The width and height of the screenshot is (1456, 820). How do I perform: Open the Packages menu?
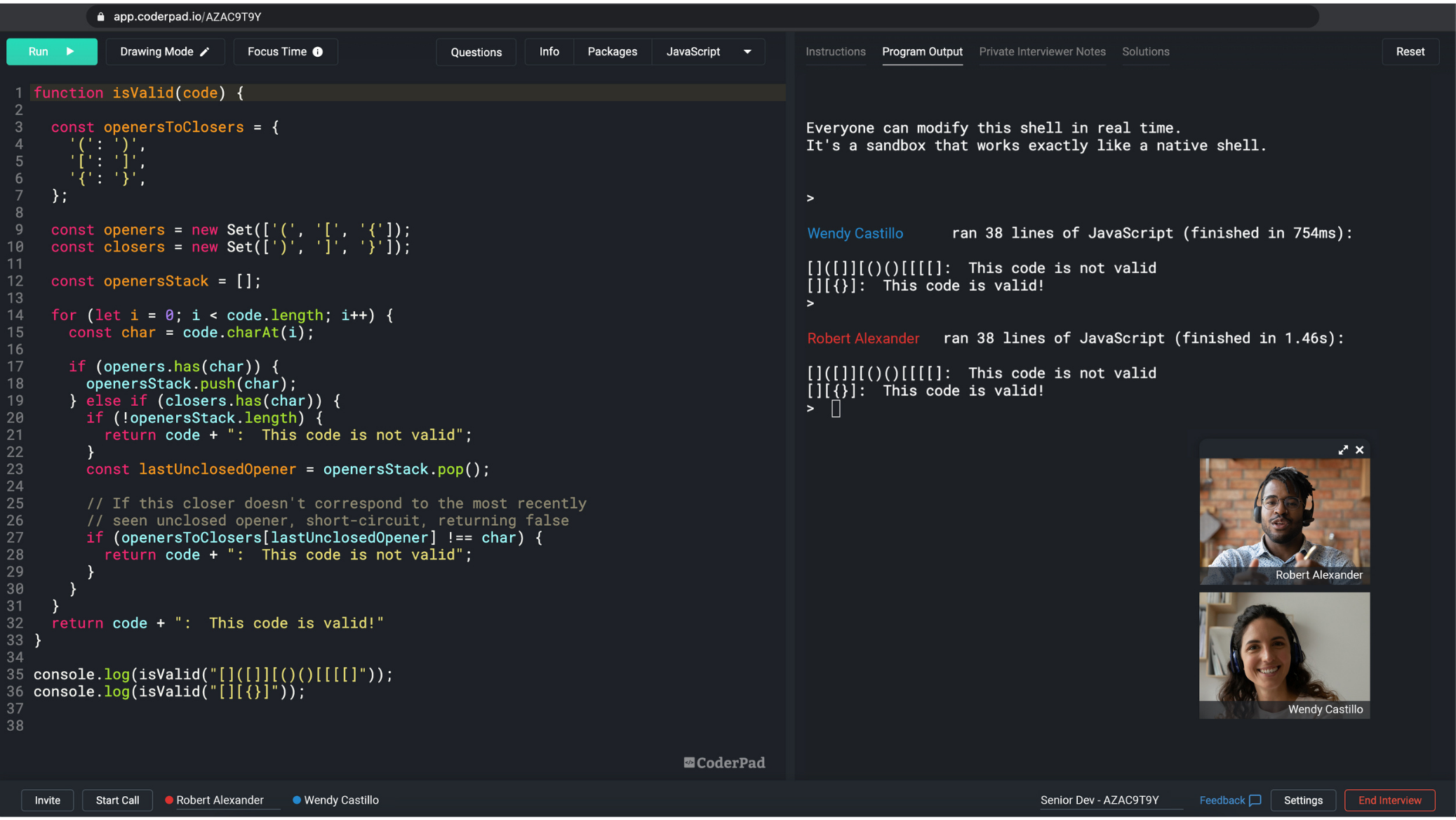tap(612, 52)
